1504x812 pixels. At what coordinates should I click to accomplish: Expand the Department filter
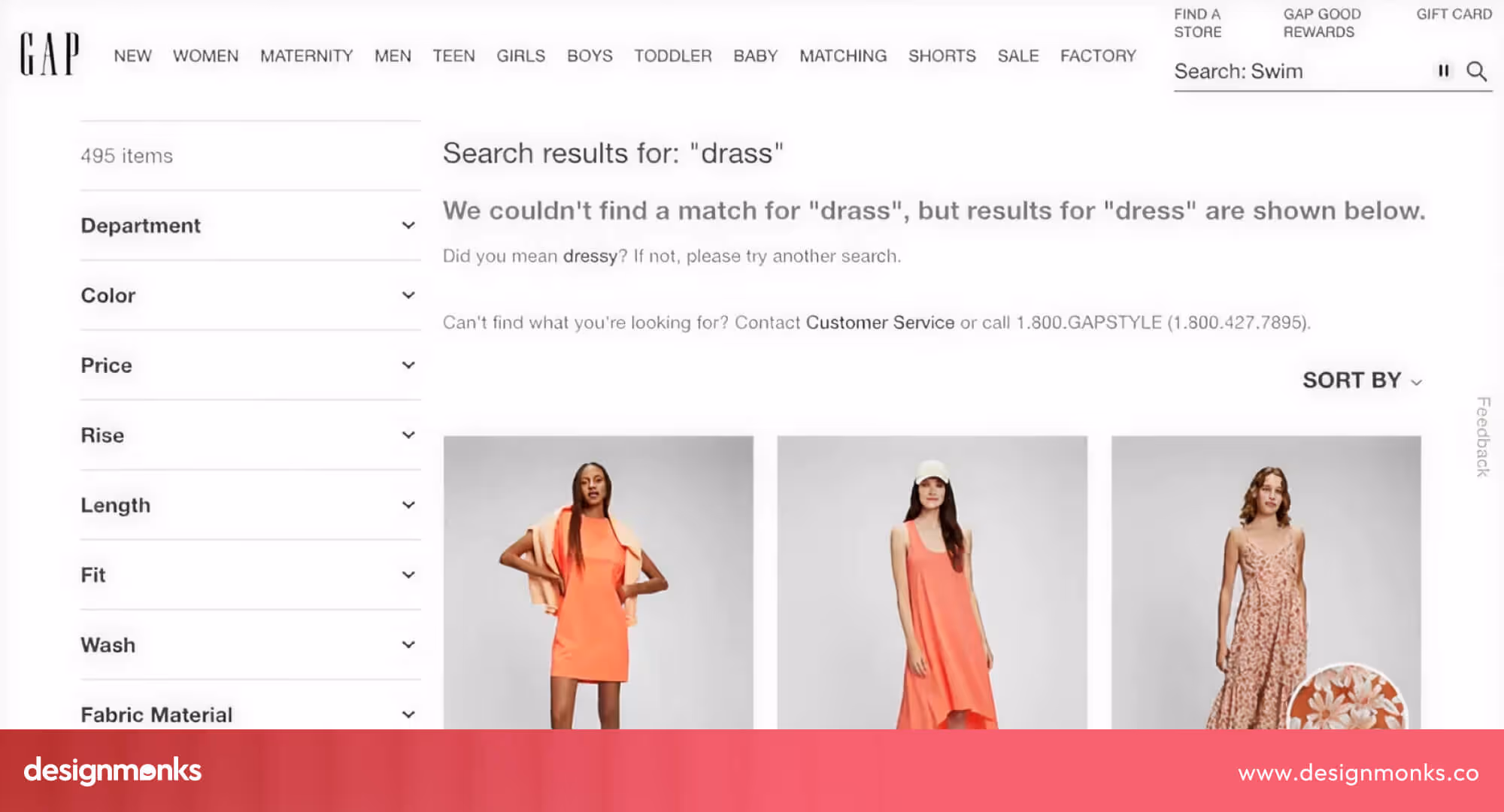250,226
